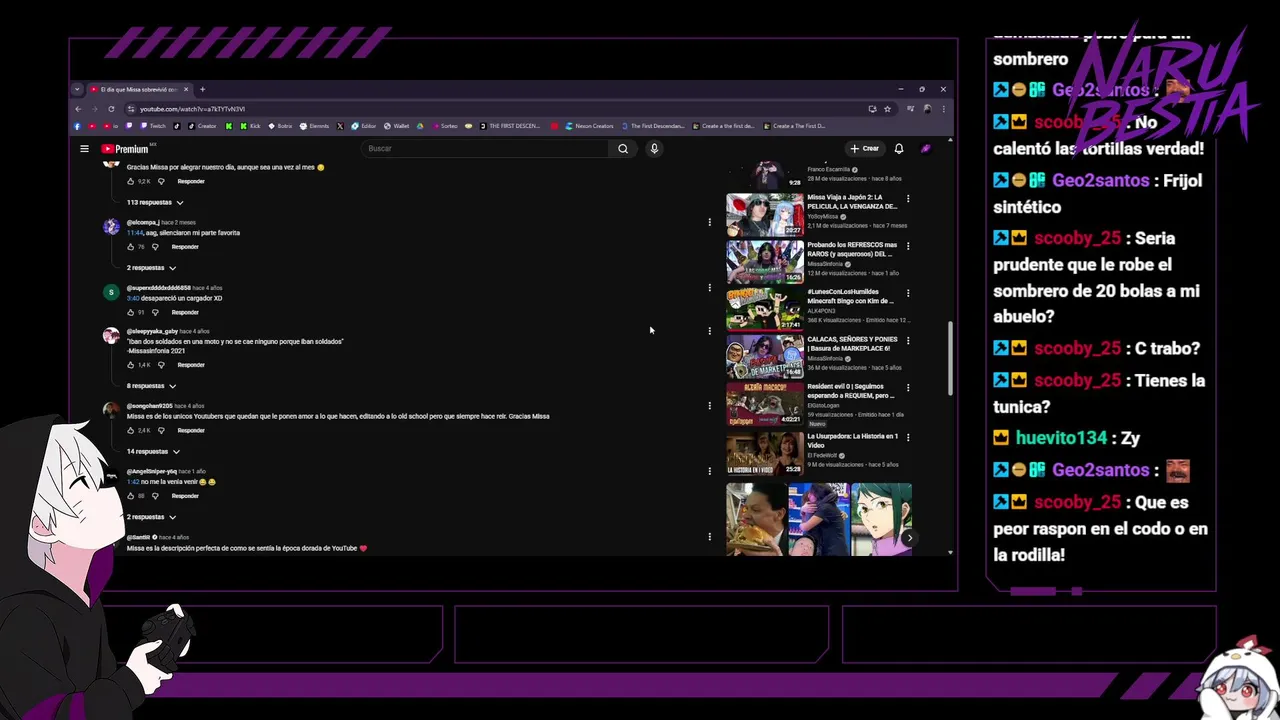1280x720 pixels.
Task: Reply to the @sleepyyaka_gaby comment
Action: pyautogui.click(x=191, y=365)
